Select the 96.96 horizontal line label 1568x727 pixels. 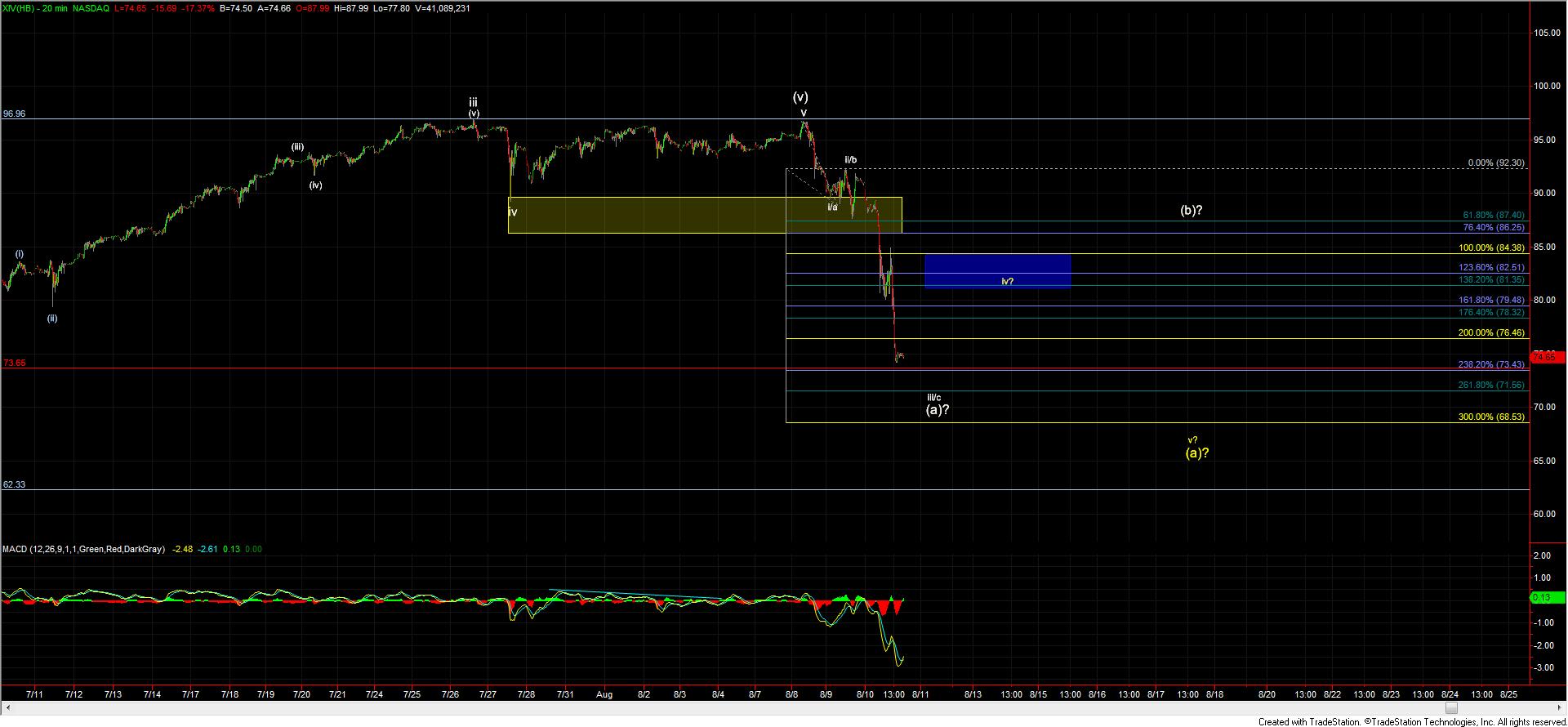point(14,114)
